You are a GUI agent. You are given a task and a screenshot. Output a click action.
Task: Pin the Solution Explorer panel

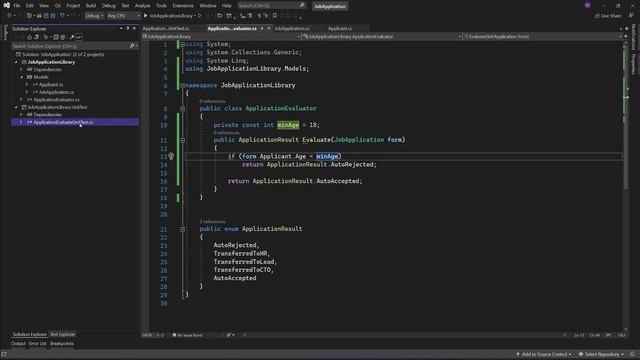128,29
